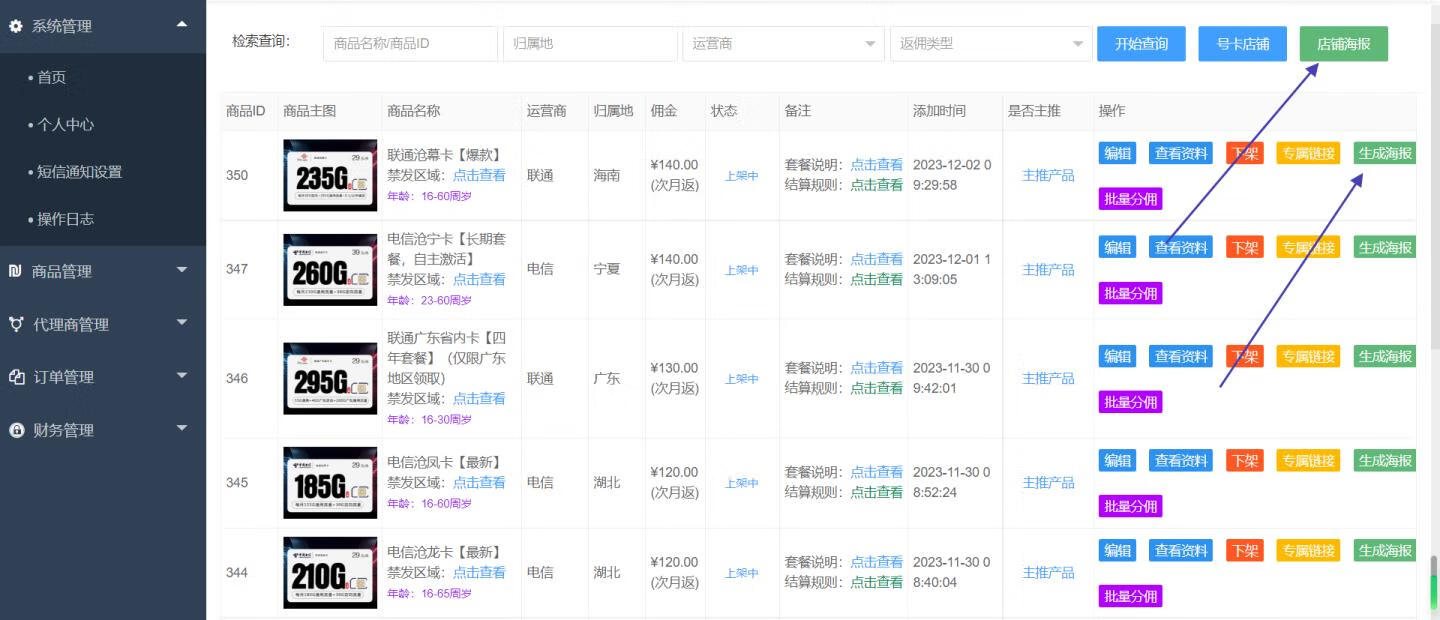The height and width of the screenshot is (620, 1440).
Task: Click the 商品管理 sidebar icon
Action: 16,271
